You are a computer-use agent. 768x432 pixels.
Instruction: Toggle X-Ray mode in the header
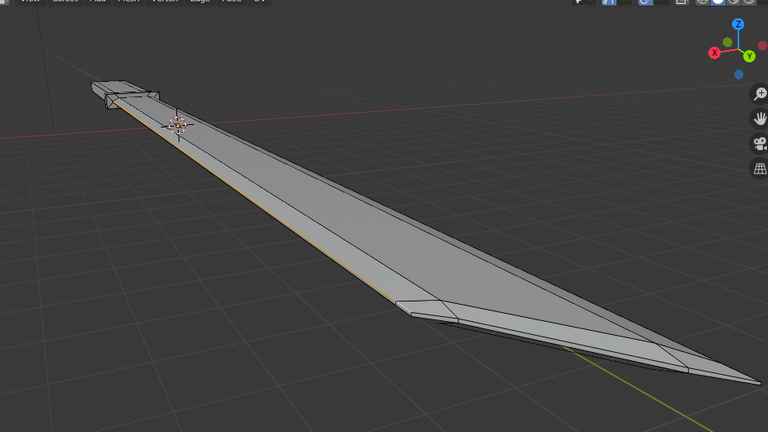click(682, 2)
